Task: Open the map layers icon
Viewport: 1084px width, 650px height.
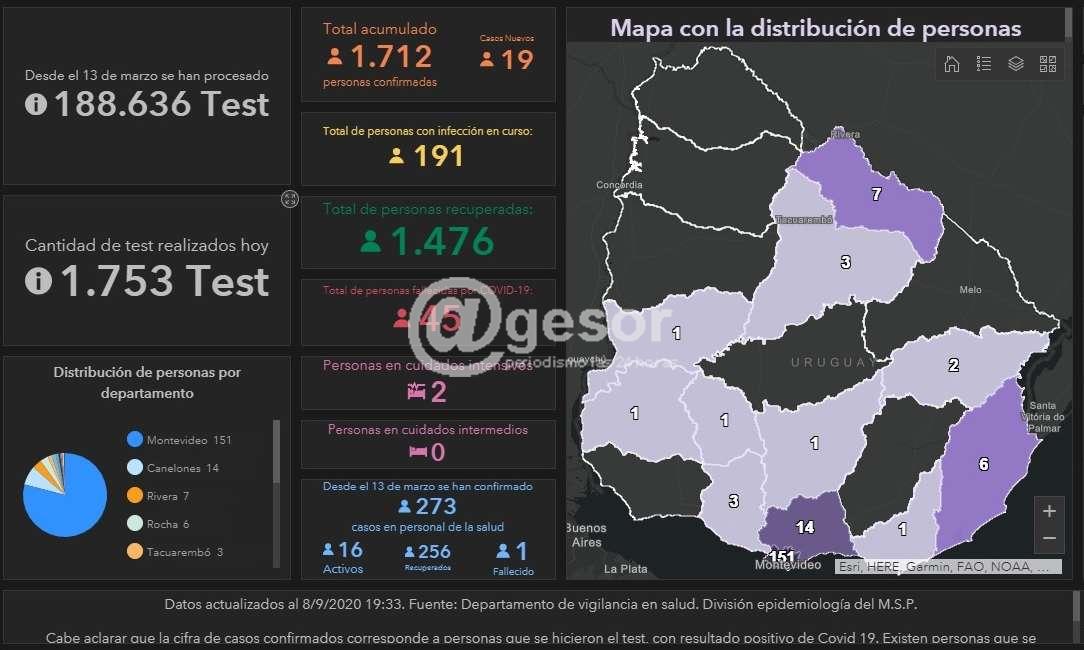Action: 1016,64
